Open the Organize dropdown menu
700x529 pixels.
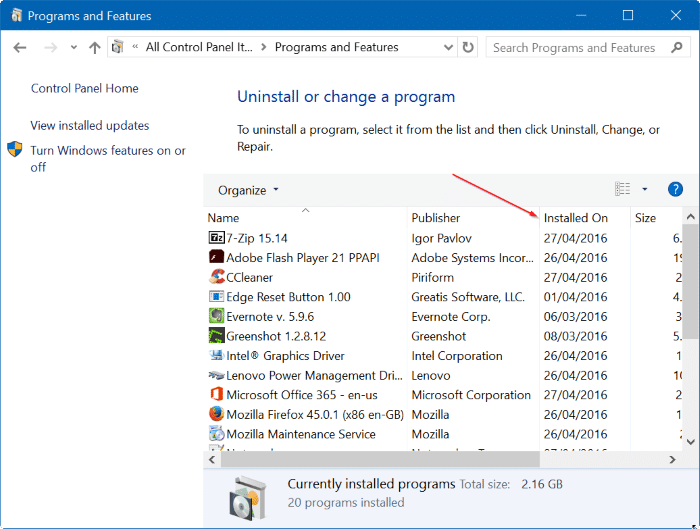click(248, 190)
